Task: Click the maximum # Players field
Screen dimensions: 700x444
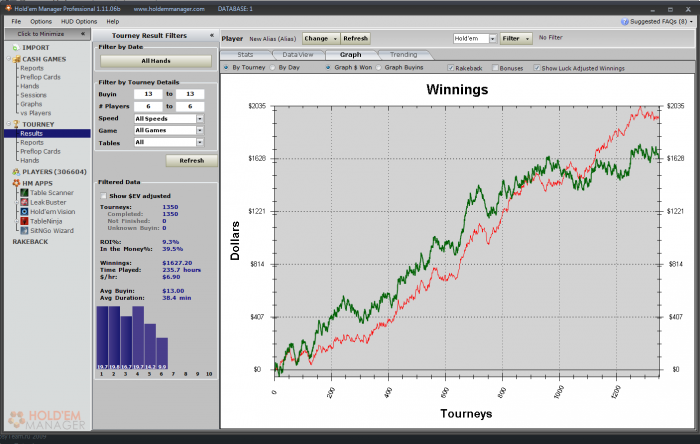Action: pos(190,106)
